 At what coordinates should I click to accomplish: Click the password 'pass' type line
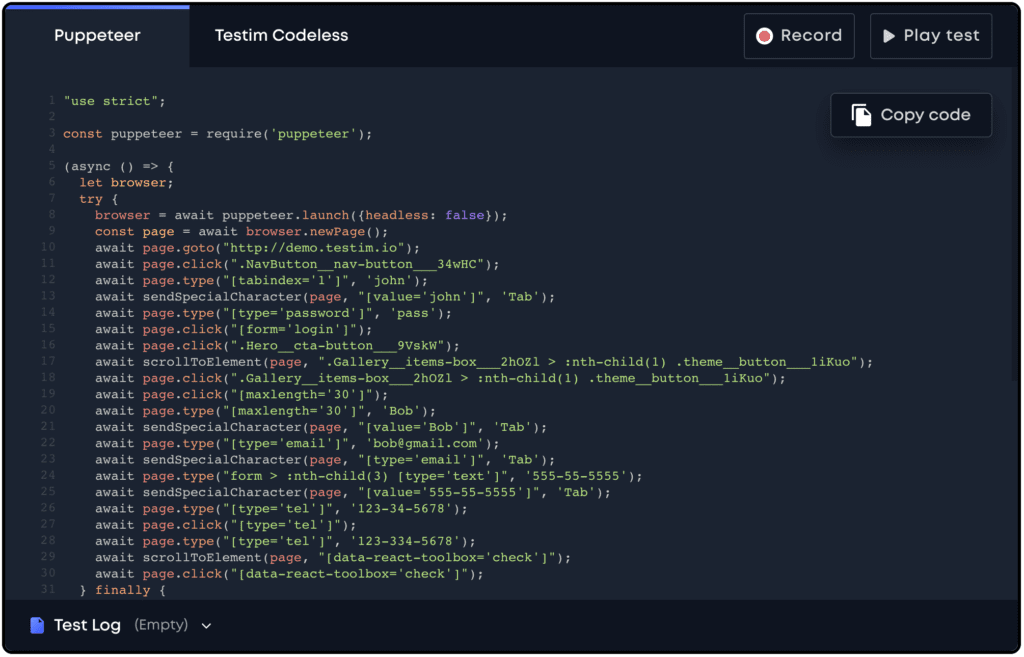pos(273,313)
